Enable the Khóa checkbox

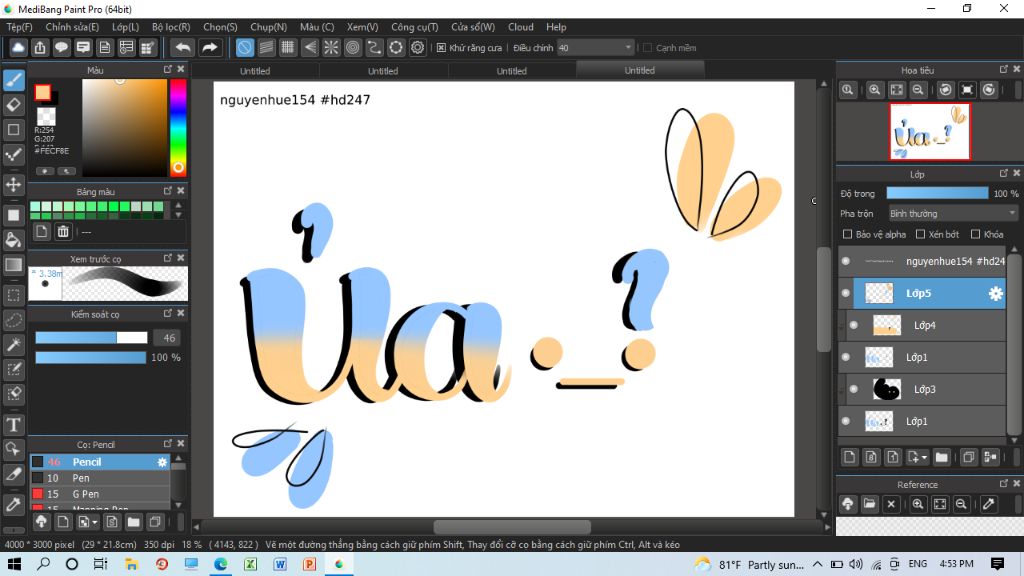pyautogui.click(x=976, y=234)
